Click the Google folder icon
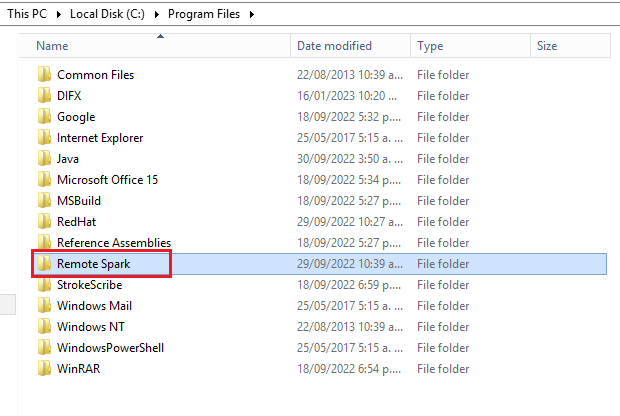620x416 pixels. 44,116
